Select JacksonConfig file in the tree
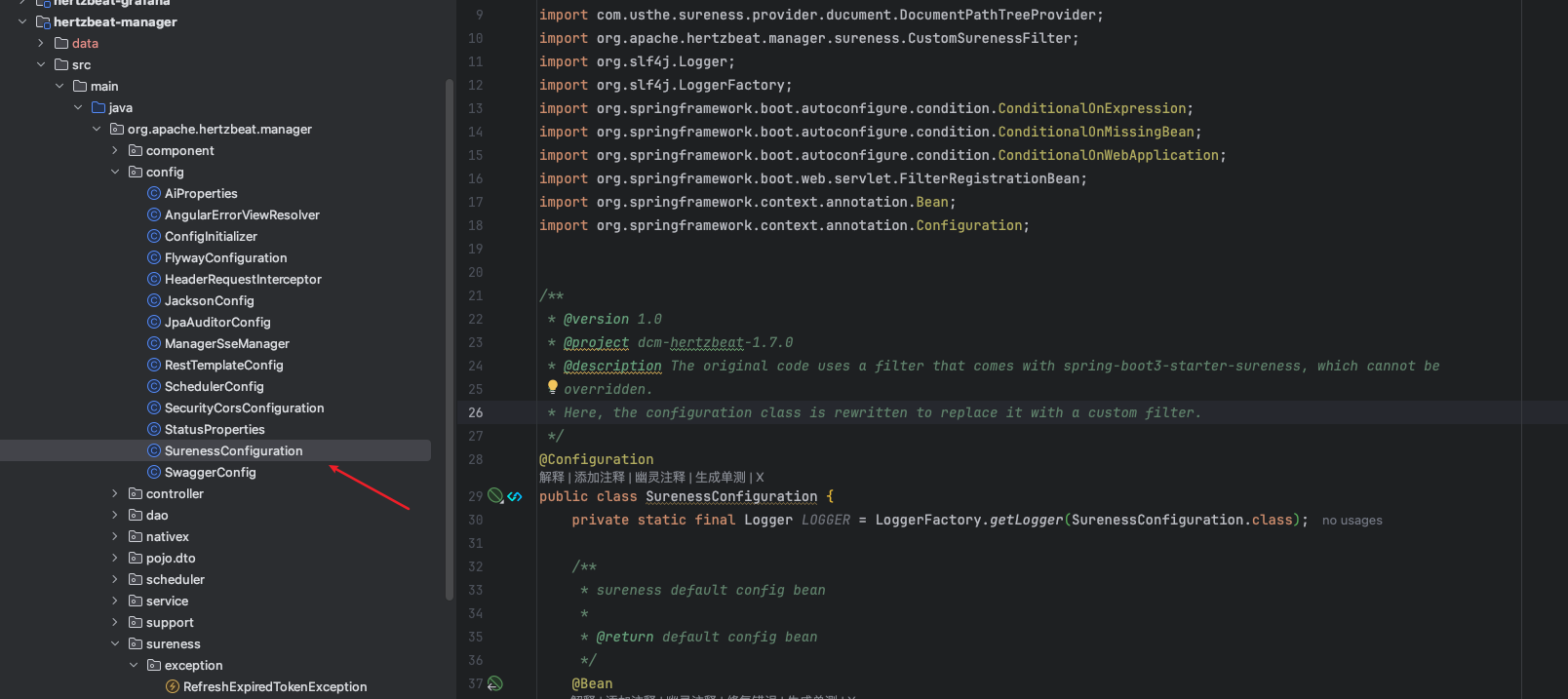This screenshot has width=1568, height=699. [209, 300]
